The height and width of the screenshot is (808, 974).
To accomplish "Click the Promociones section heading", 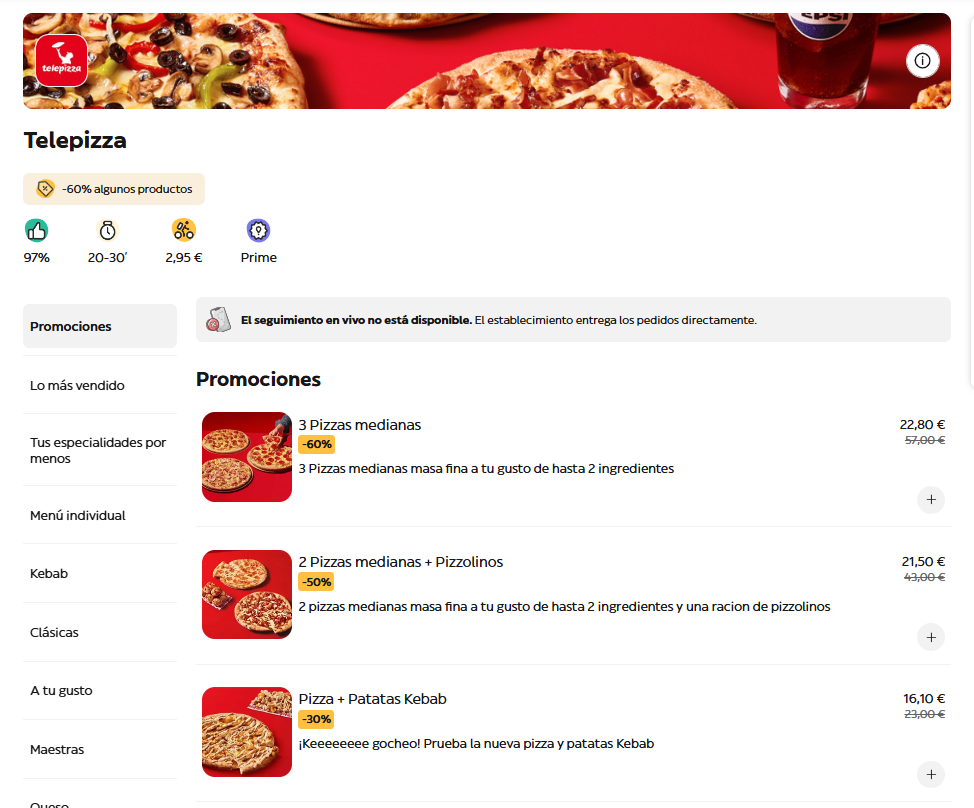I will point(258,379).
